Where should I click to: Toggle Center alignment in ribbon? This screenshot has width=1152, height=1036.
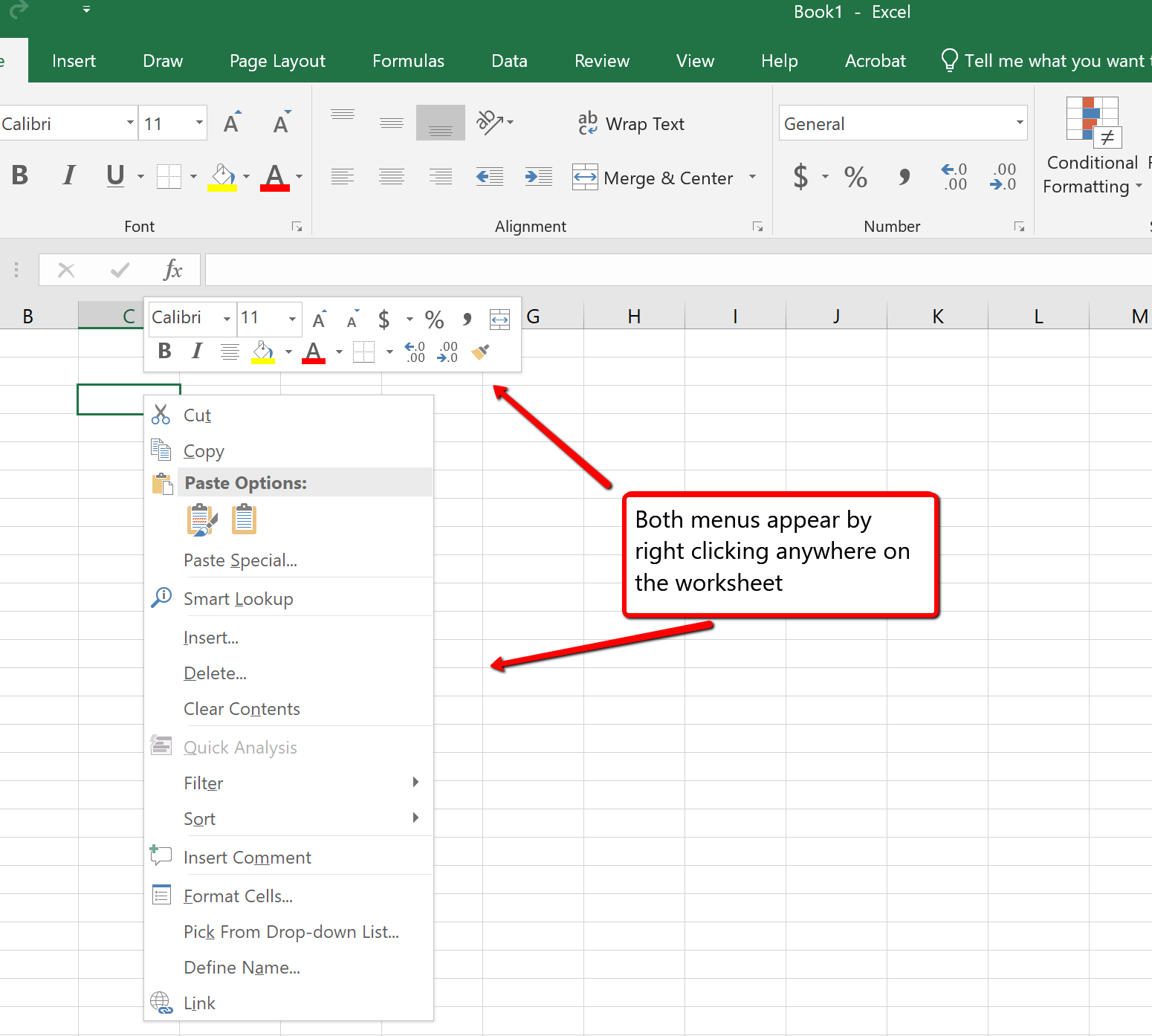(392, 177)
